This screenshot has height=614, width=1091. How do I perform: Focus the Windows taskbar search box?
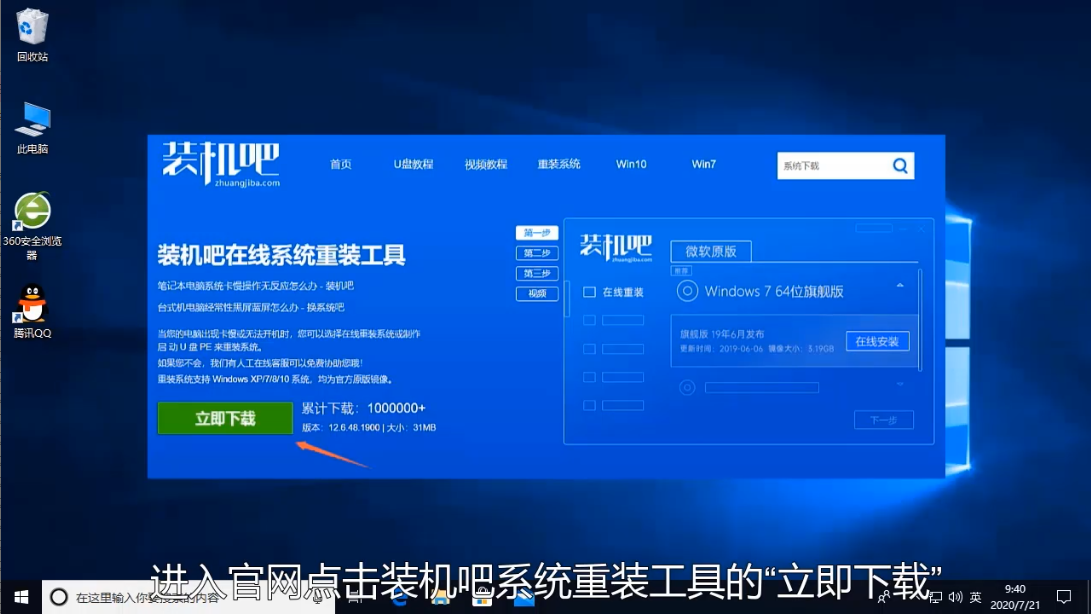[x=189, y=597]
